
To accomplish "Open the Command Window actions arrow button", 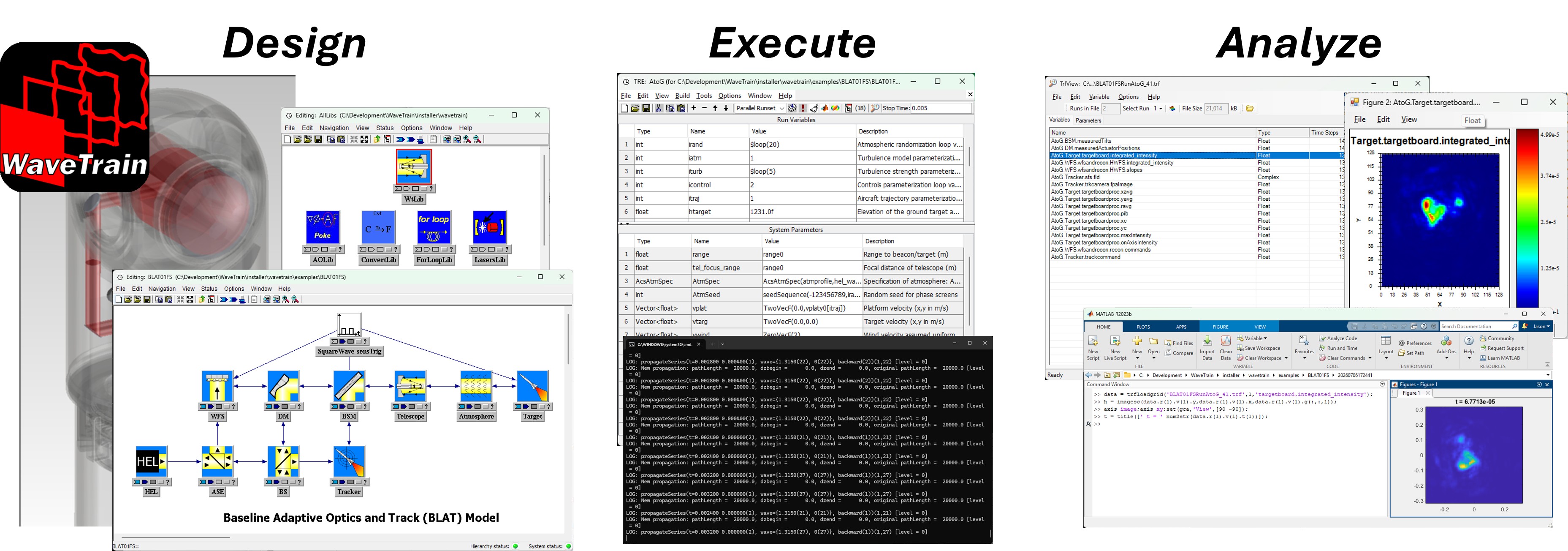I will point(1382,385).
